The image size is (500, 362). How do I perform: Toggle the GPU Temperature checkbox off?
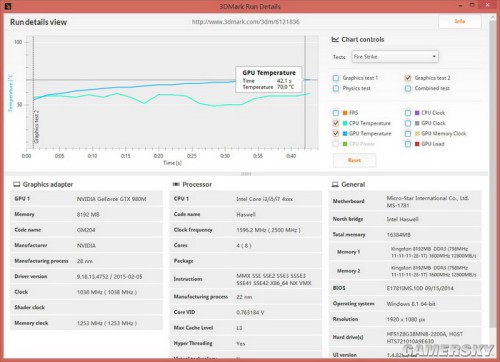click(x=336, y=134)
